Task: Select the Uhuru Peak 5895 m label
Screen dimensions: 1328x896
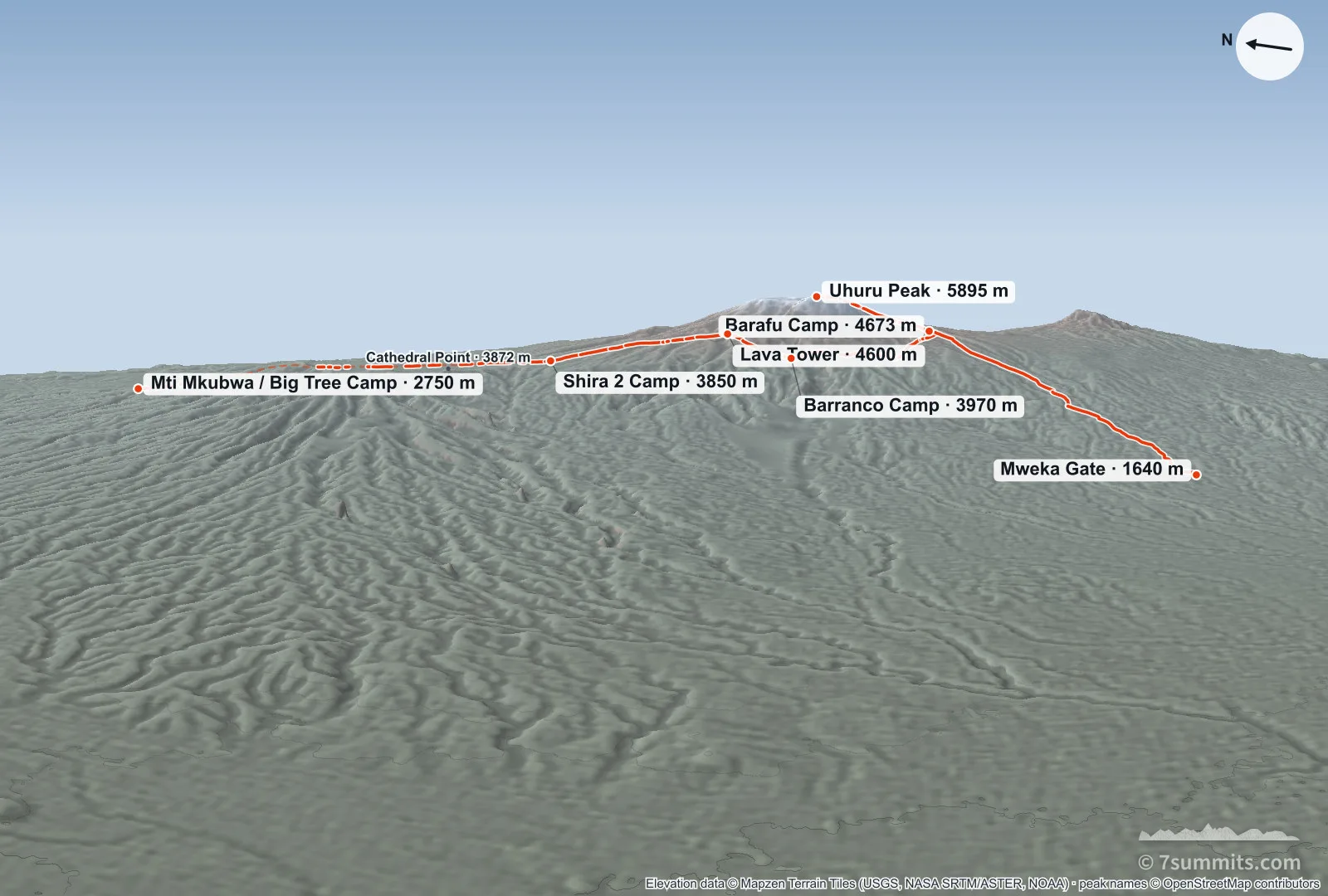Action: pos(919,291)
